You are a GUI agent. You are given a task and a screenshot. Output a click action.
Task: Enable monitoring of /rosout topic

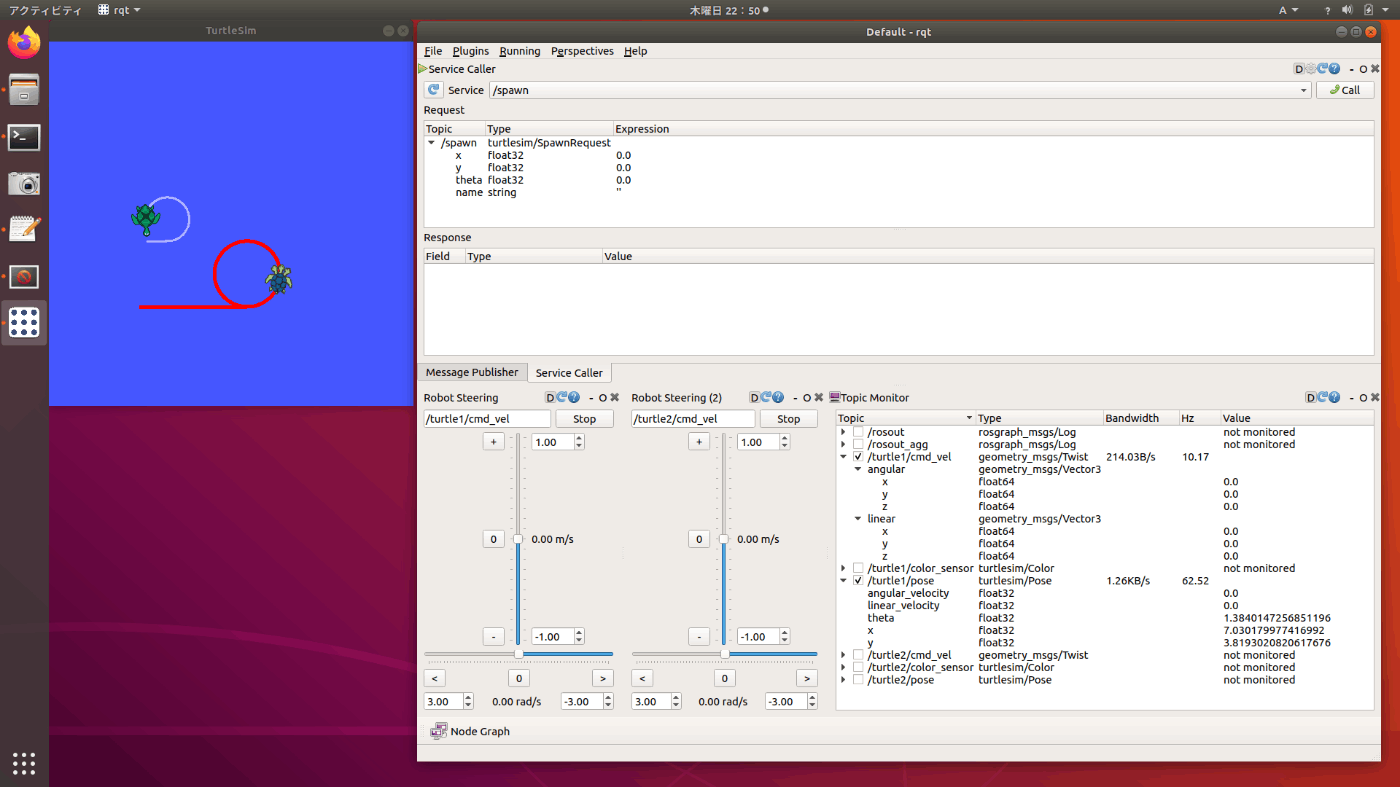[858, 432]
